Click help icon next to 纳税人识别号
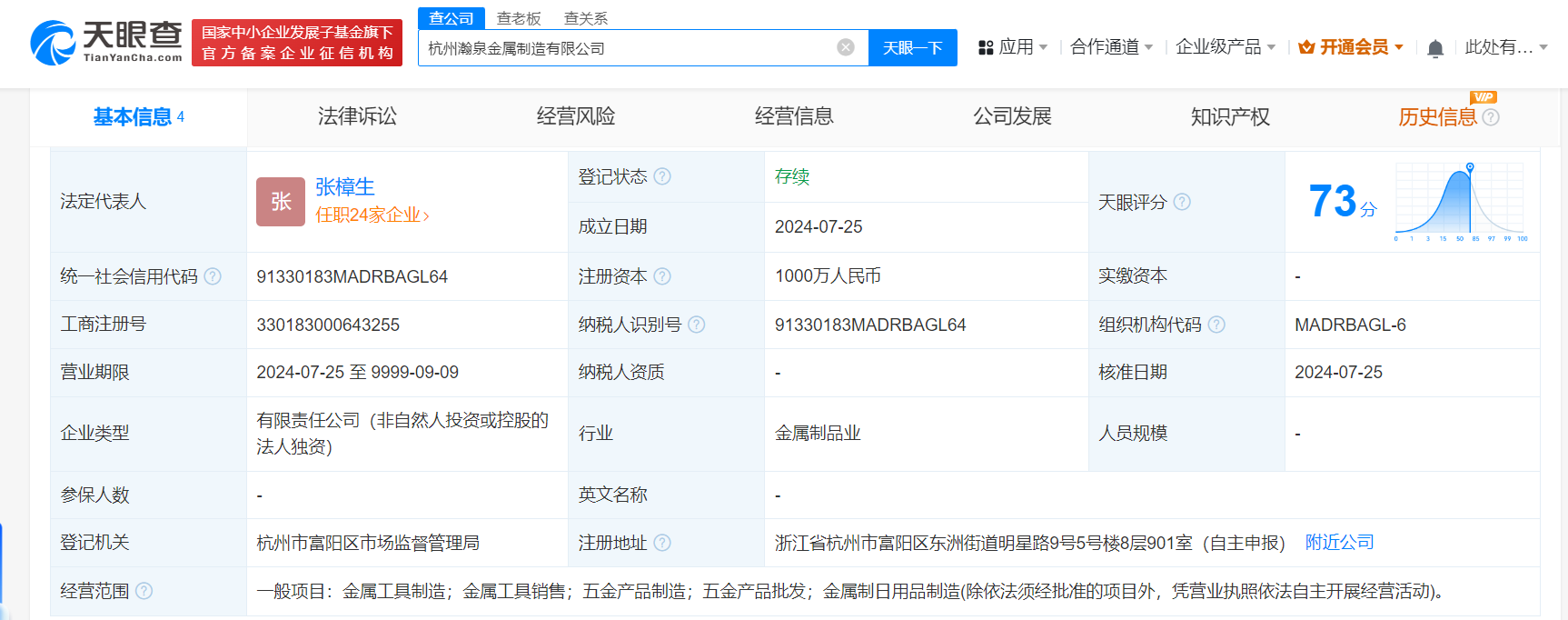 pos(697,325)
